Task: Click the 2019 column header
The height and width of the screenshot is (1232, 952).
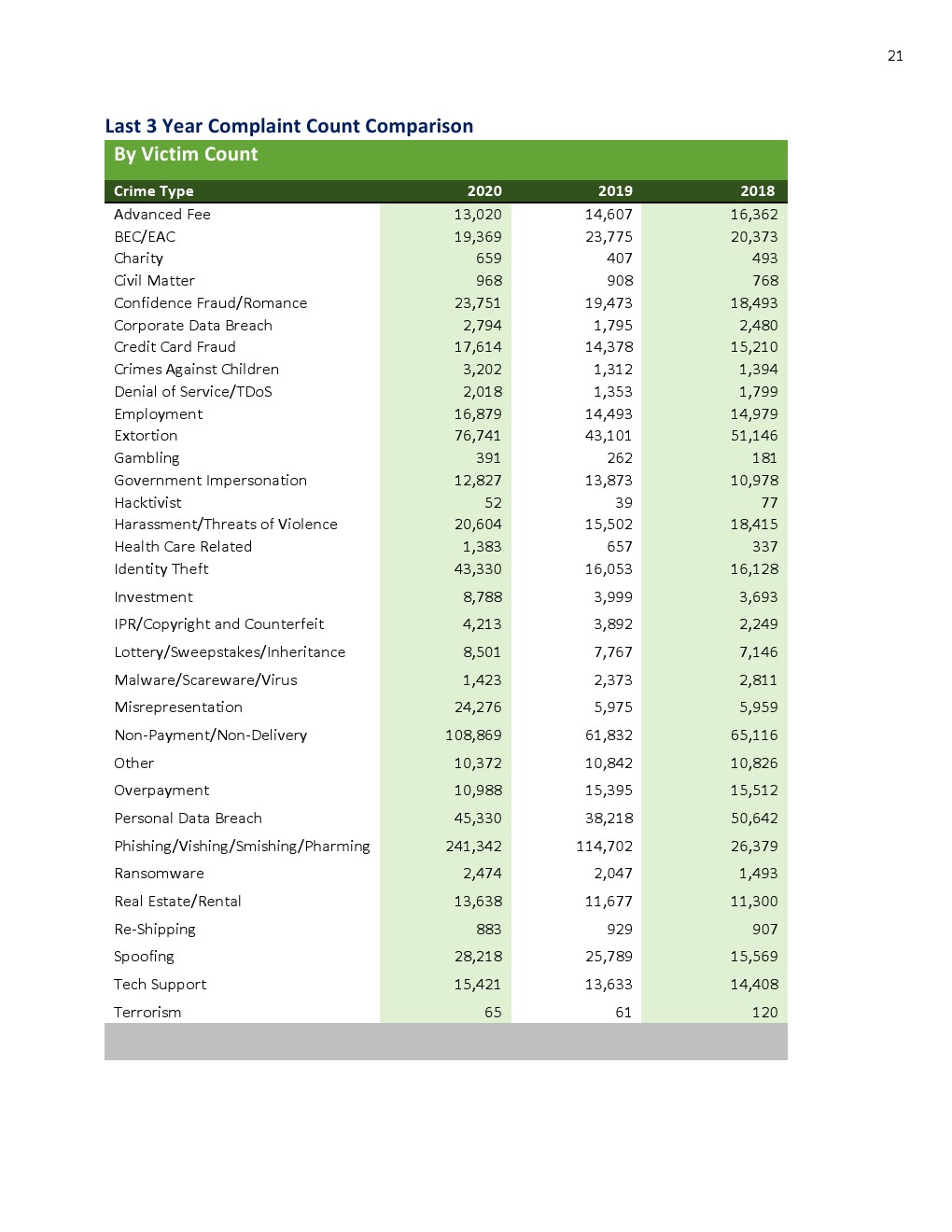Action: pyautogui.click(x=615, y=191)
